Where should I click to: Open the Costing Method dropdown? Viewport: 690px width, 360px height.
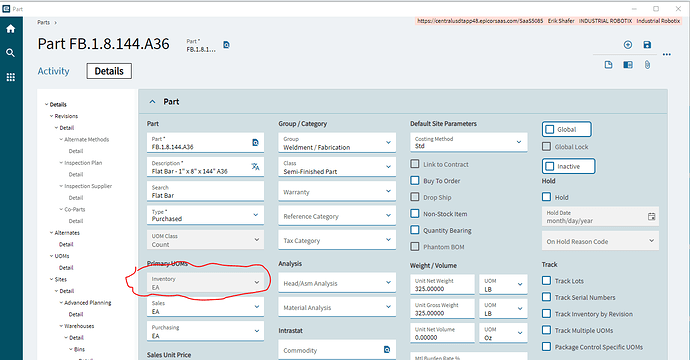(x=469, y=143)
